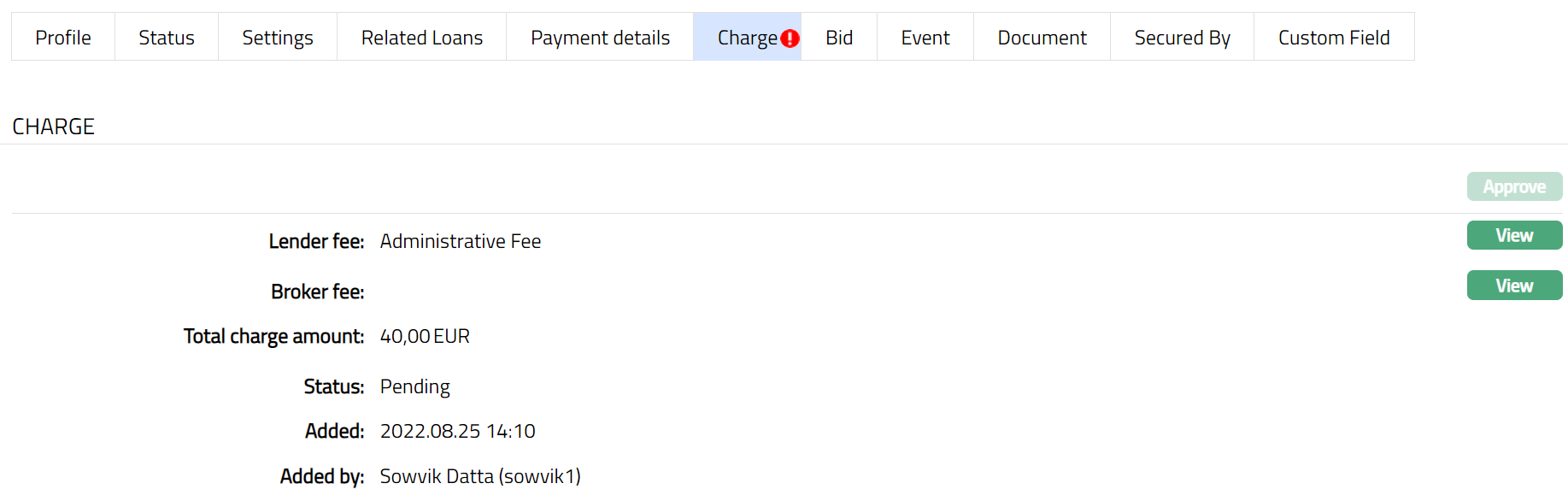This screenshot has height=501, width=1568.
Task: Select the Payment details tab
Action: (x=600, y=38)
